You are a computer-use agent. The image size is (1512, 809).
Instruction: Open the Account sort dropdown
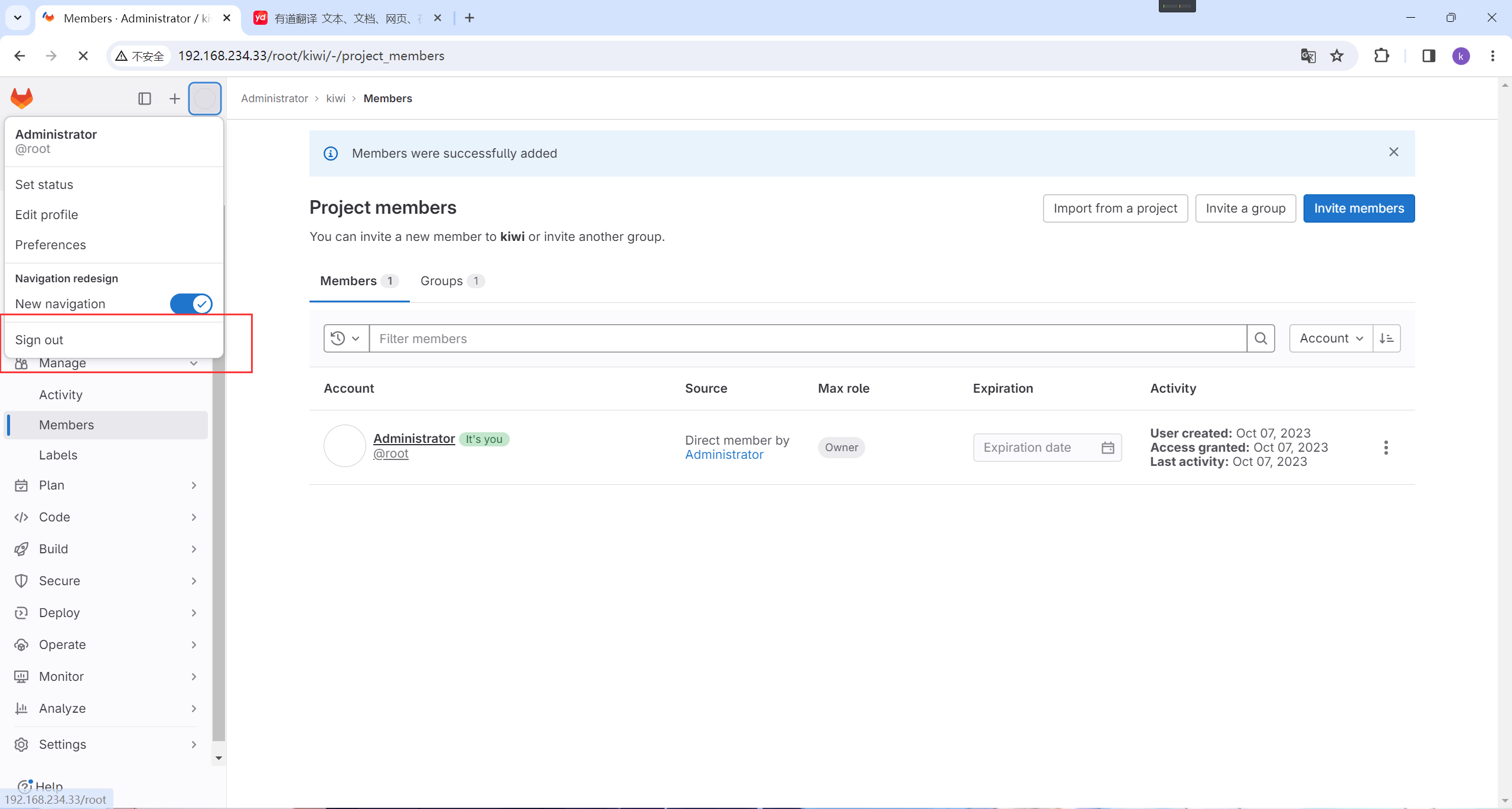[x=1331, y=338]
